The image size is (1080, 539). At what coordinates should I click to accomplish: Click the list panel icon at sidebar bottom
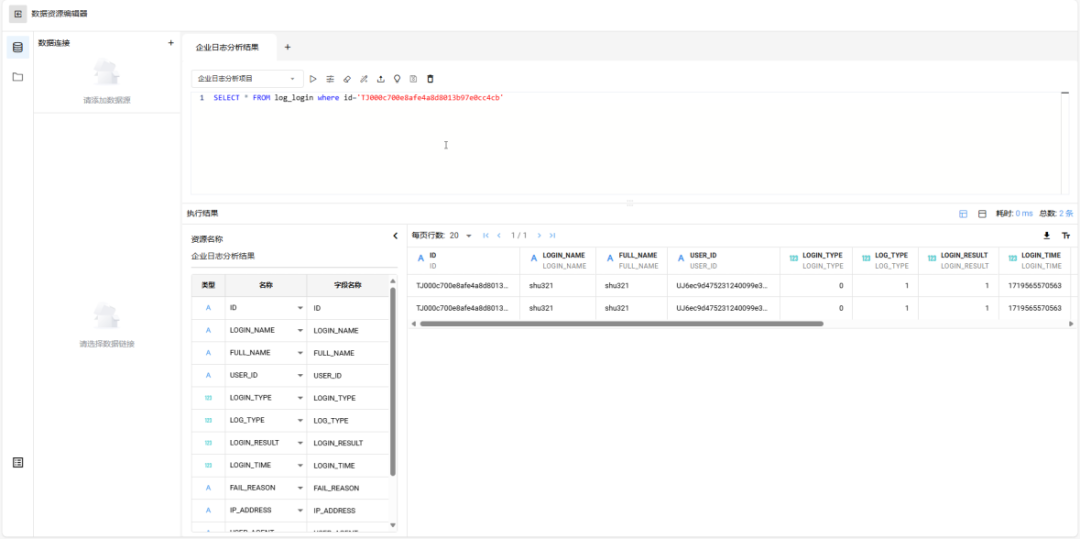[18, 463]
